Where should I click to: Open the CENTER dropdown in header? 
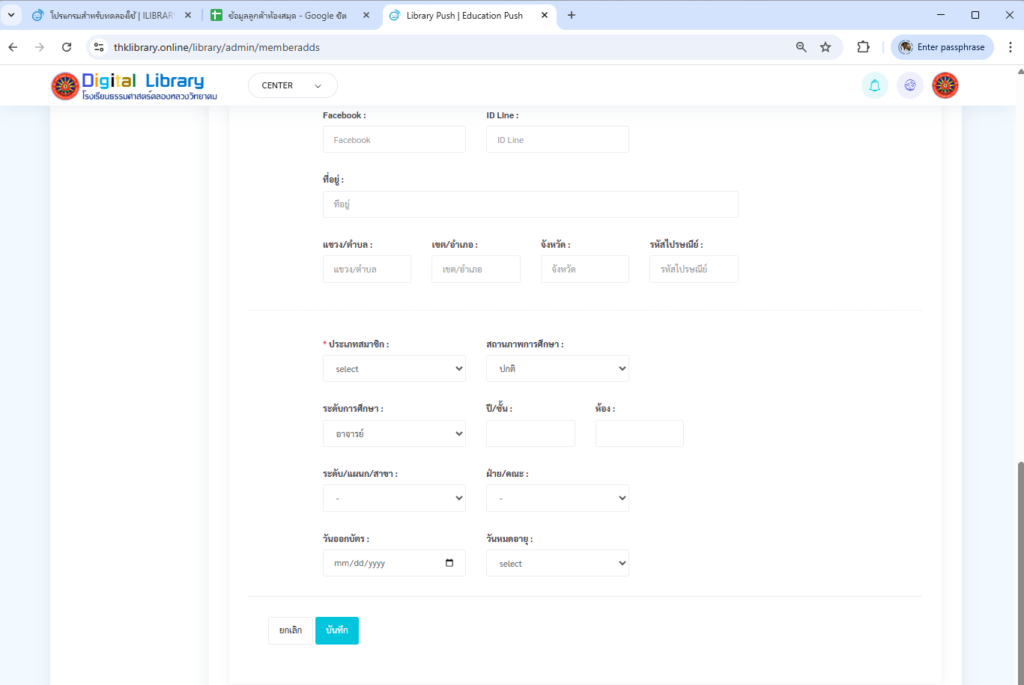tap(292, 86)
